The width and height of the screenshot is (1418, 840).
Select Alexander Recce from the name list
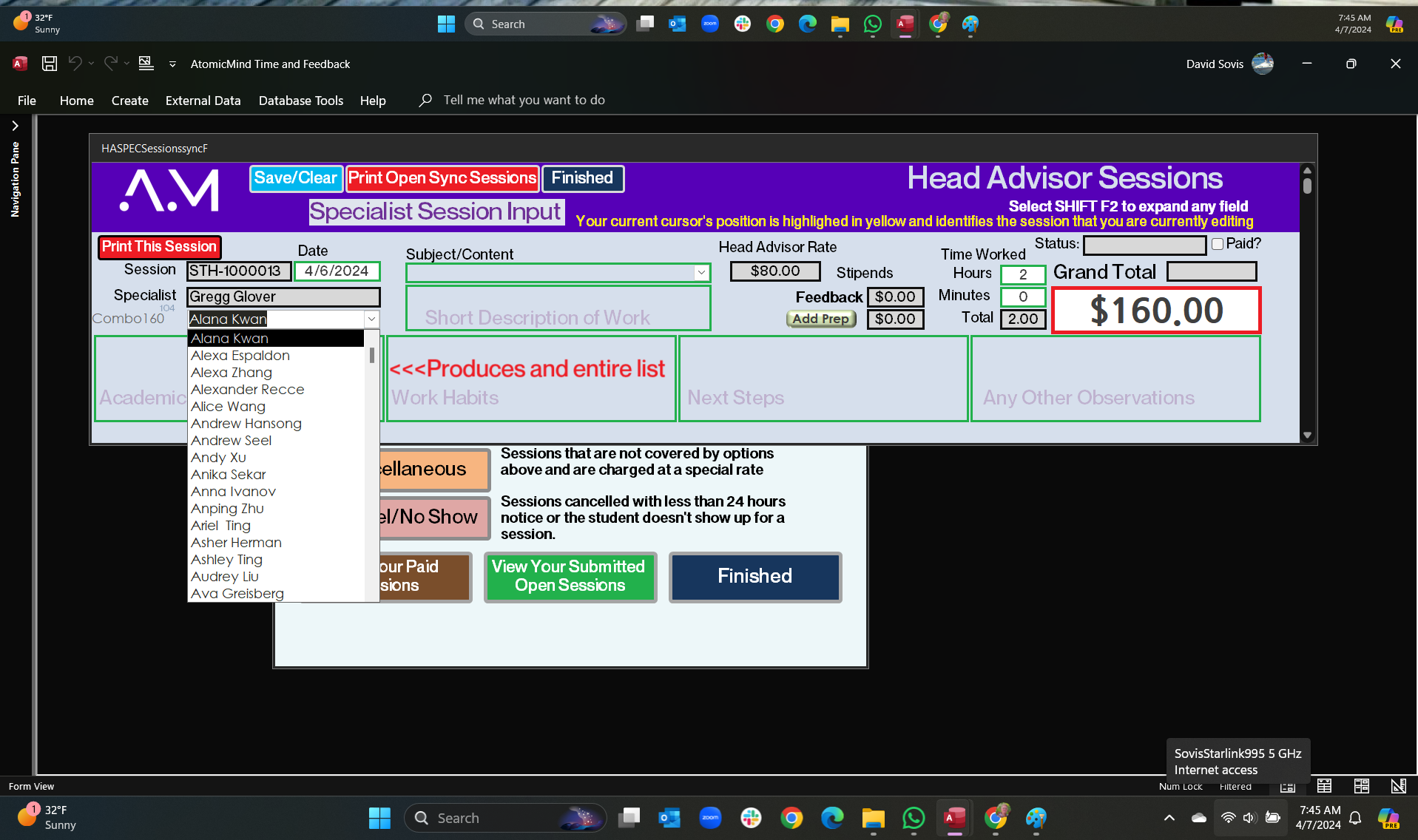tap(247, 390)
